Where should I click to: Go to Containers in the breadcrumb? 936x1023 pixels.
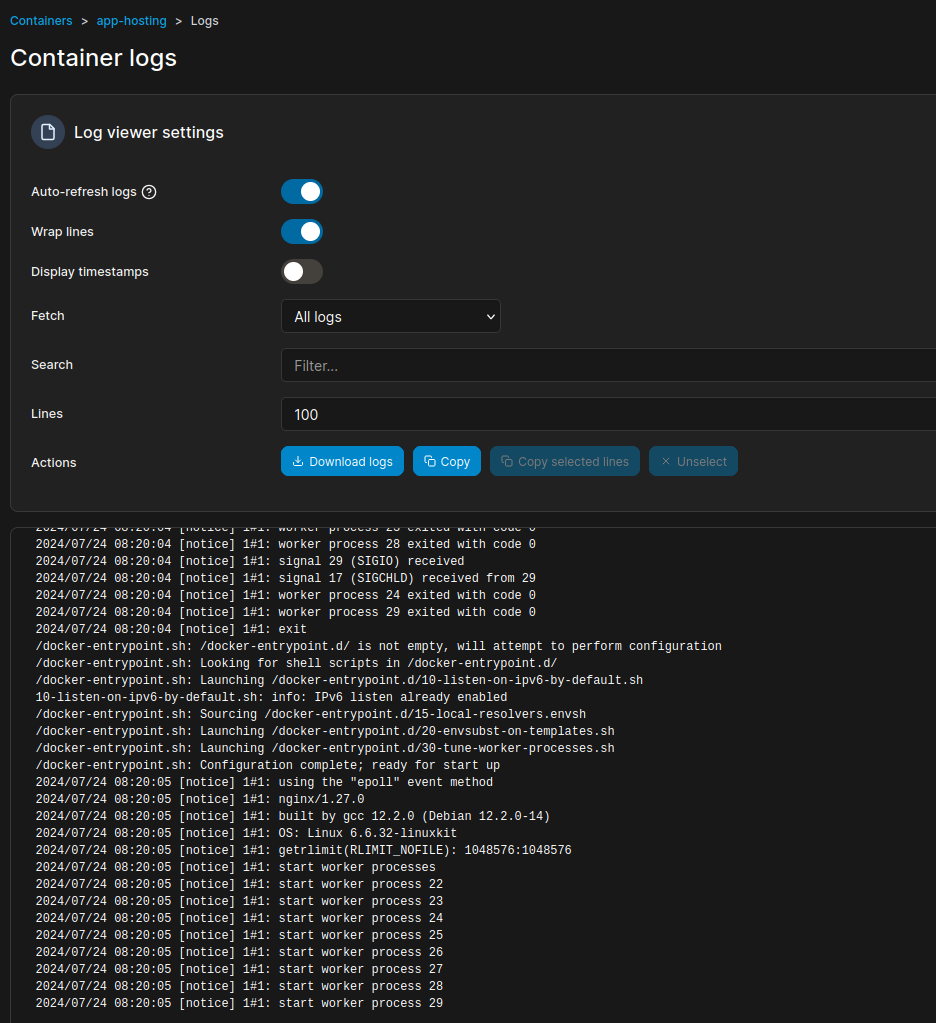click(41, 20)
